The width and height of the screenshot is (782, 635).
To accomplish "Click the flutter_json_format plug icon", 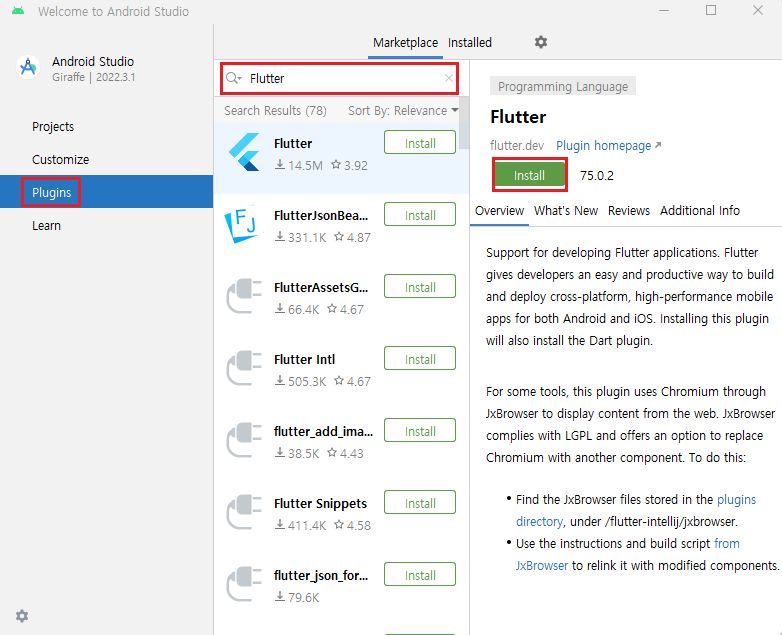I will pyautogui.click(x=244, y=584).
